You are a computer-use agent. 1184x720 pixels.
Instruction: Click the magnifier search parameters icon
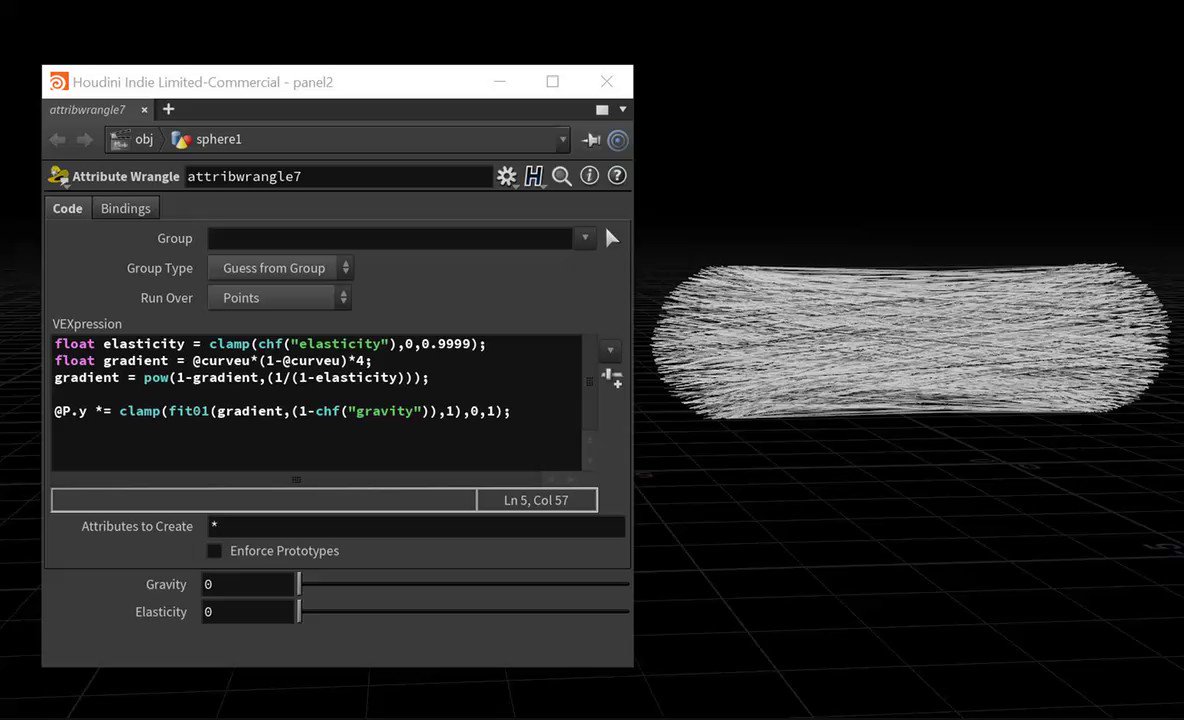tap(562, 177)
